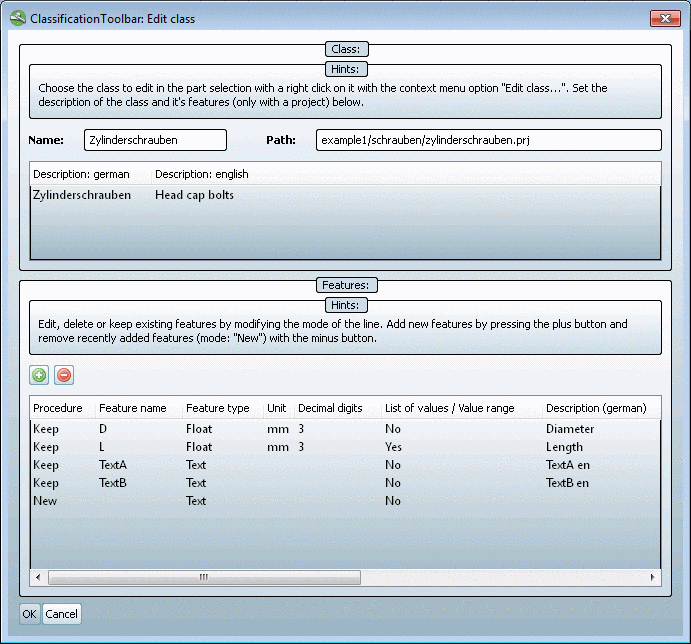The width and height of the screenshot is (691, 644).
Task: Select 'Yes' list of values cell
Action: (393, 447)
